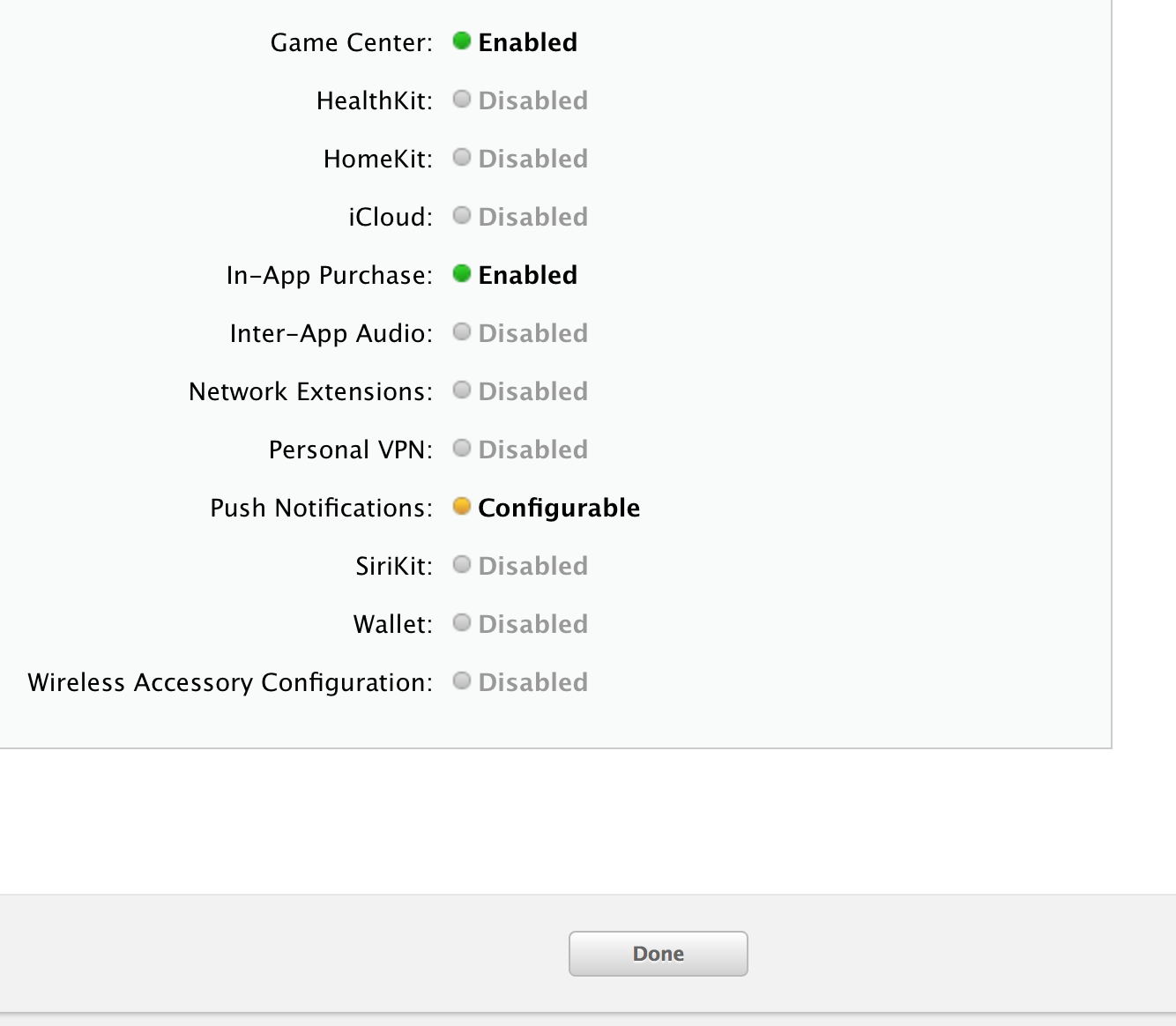Click the Wireless Accessory Configuration label
Image resolution: width=1176 pixels, height=1026 pixels.
230,682
